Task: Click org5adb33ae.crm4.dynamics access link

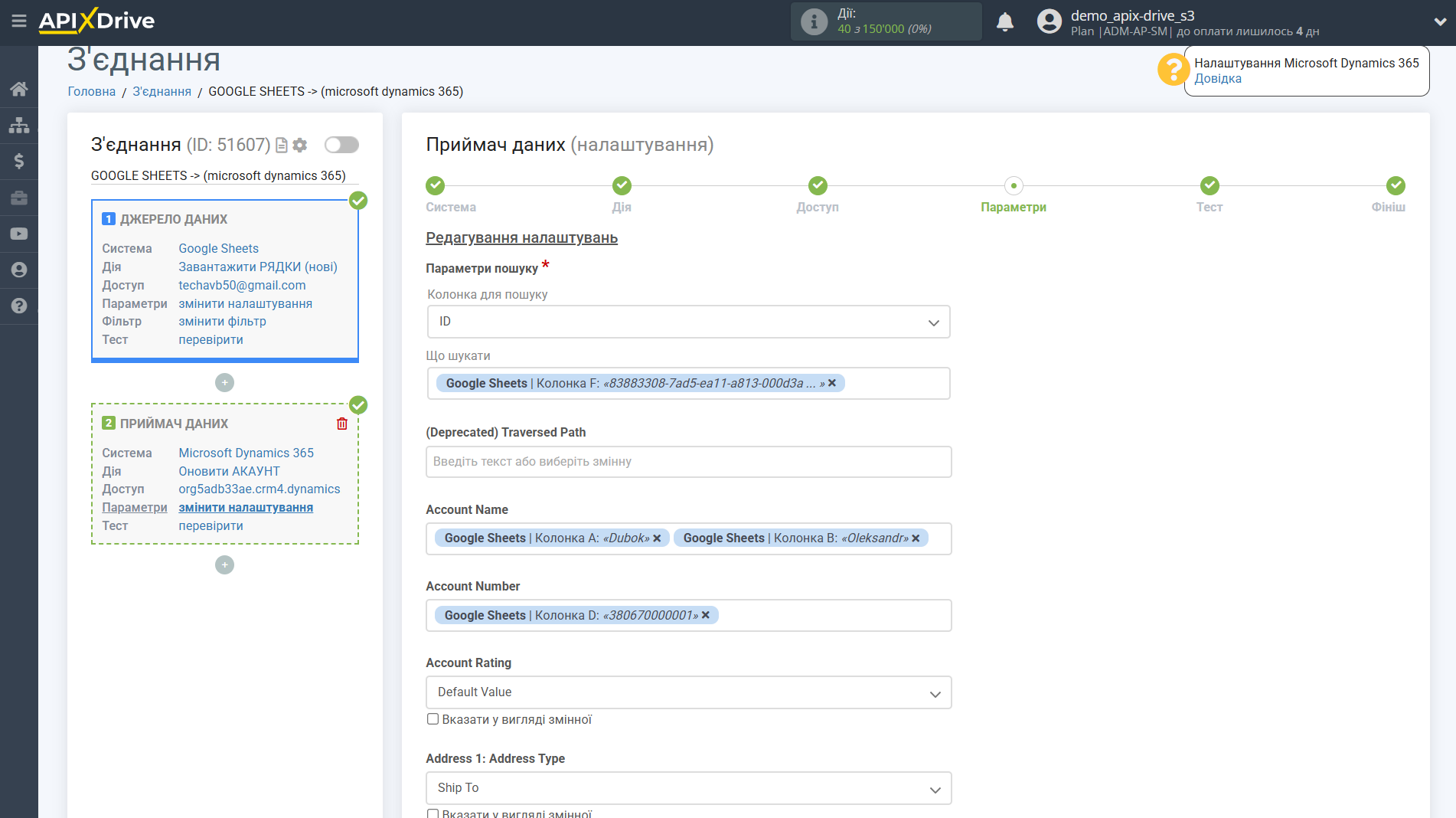Action: point(259,489)
